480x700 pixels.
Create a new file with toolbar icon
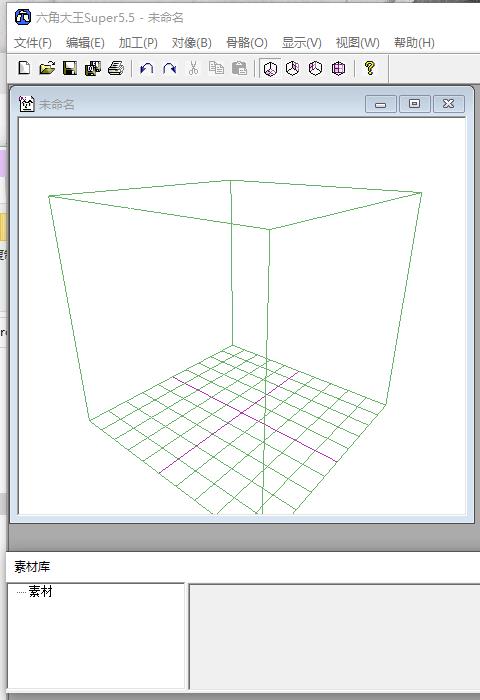[x=25, y=68]
